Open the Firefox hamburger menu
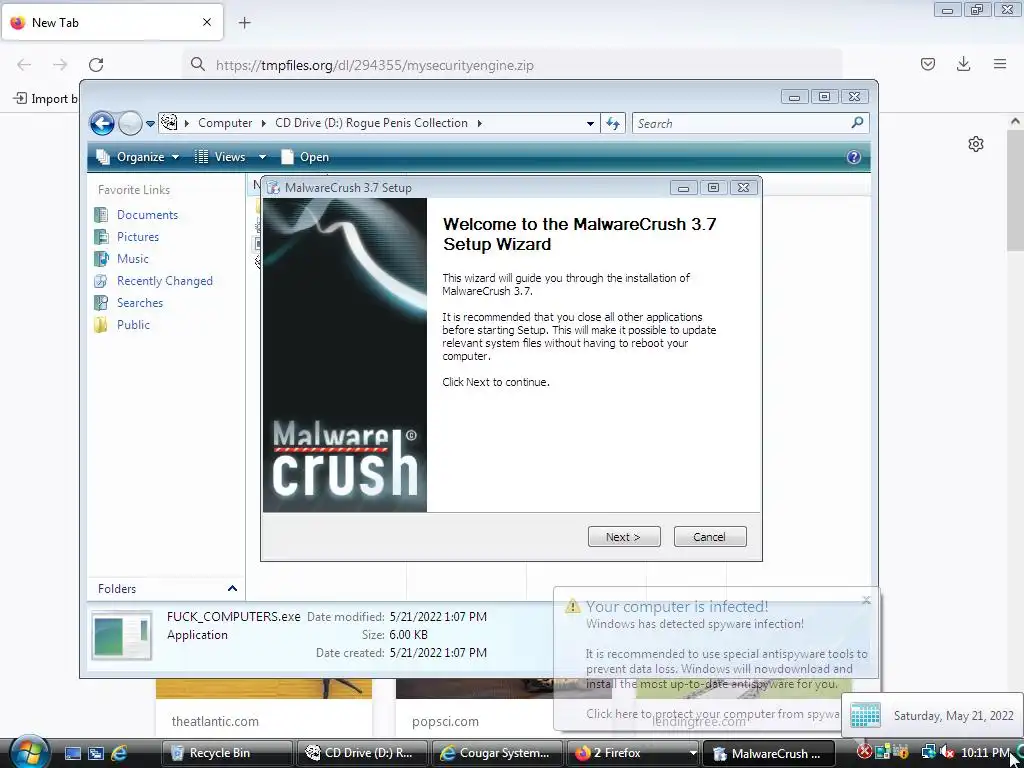The image size is (1024, 768). (1000, 64)
